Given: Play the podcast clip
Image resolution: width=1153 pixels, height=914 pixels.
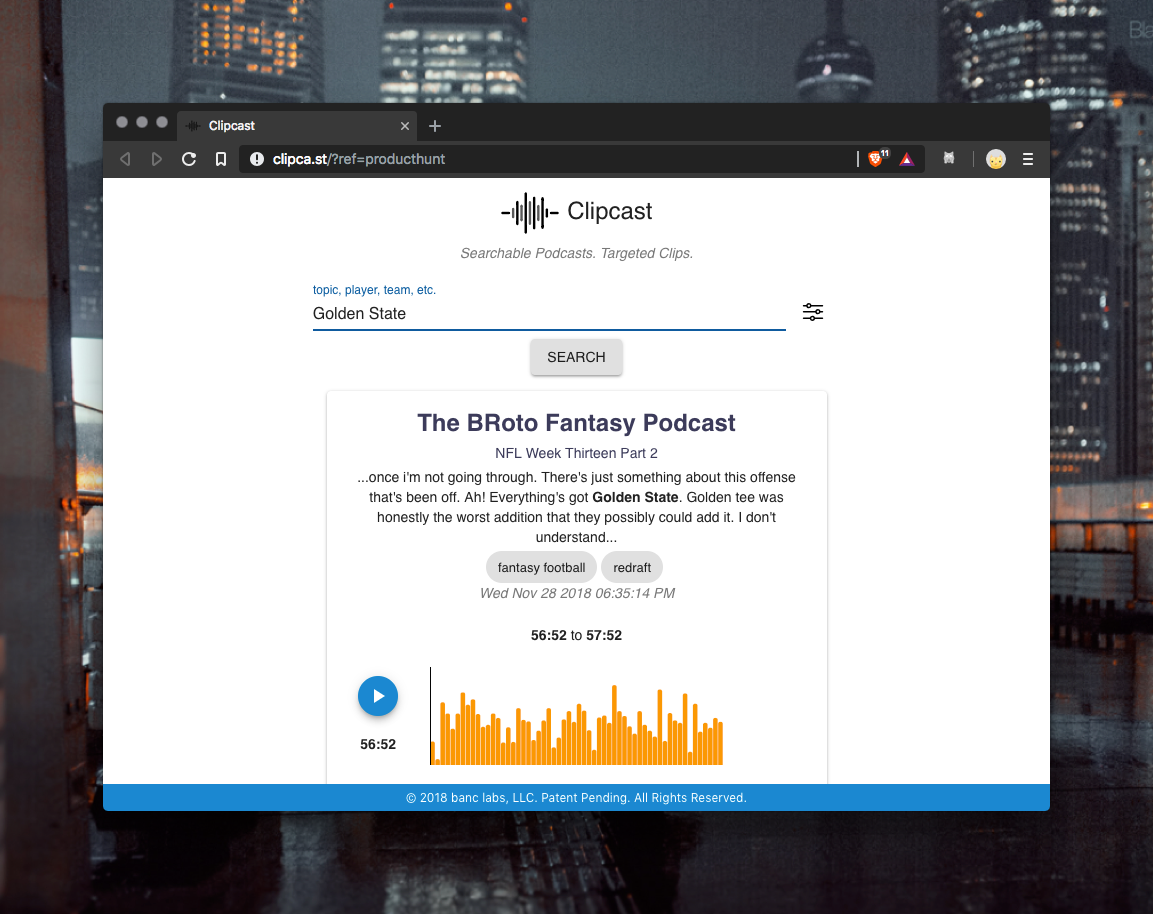Looking at the screenshot, I should (378, 696).
